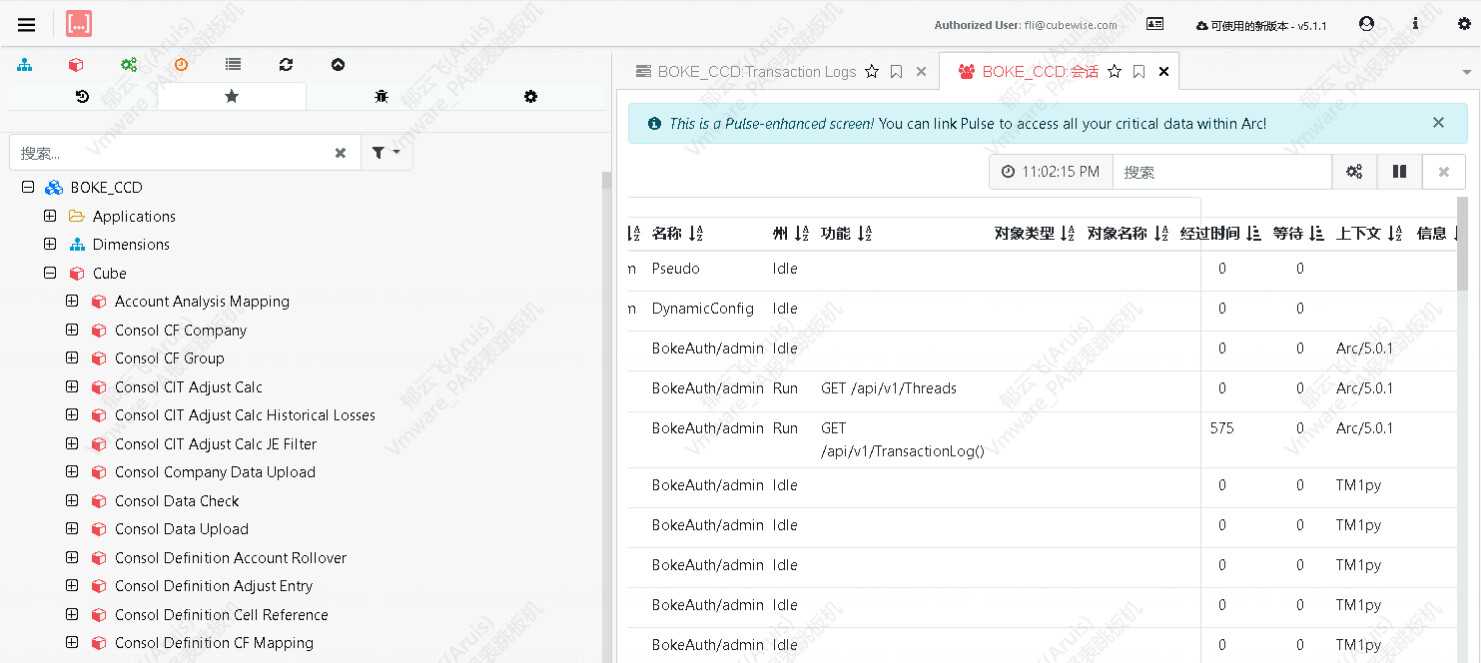Click the session search input field
The width and height of the screenshot is (1481, 663).
coord(1221,172)
